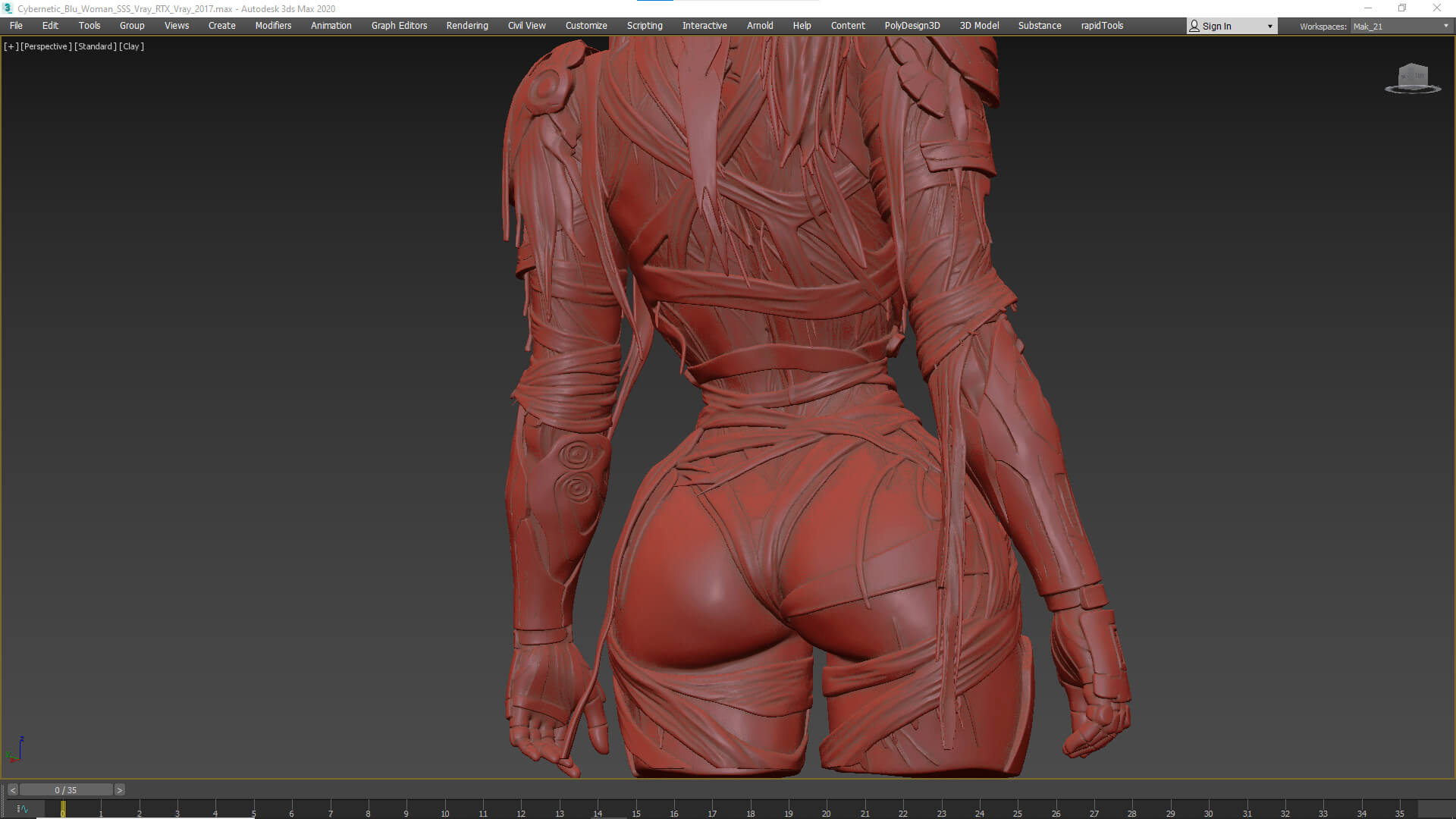This screenshot has width=1456, height=819.
Task: Open the Customize menu
Action: [x=586, y=26]
